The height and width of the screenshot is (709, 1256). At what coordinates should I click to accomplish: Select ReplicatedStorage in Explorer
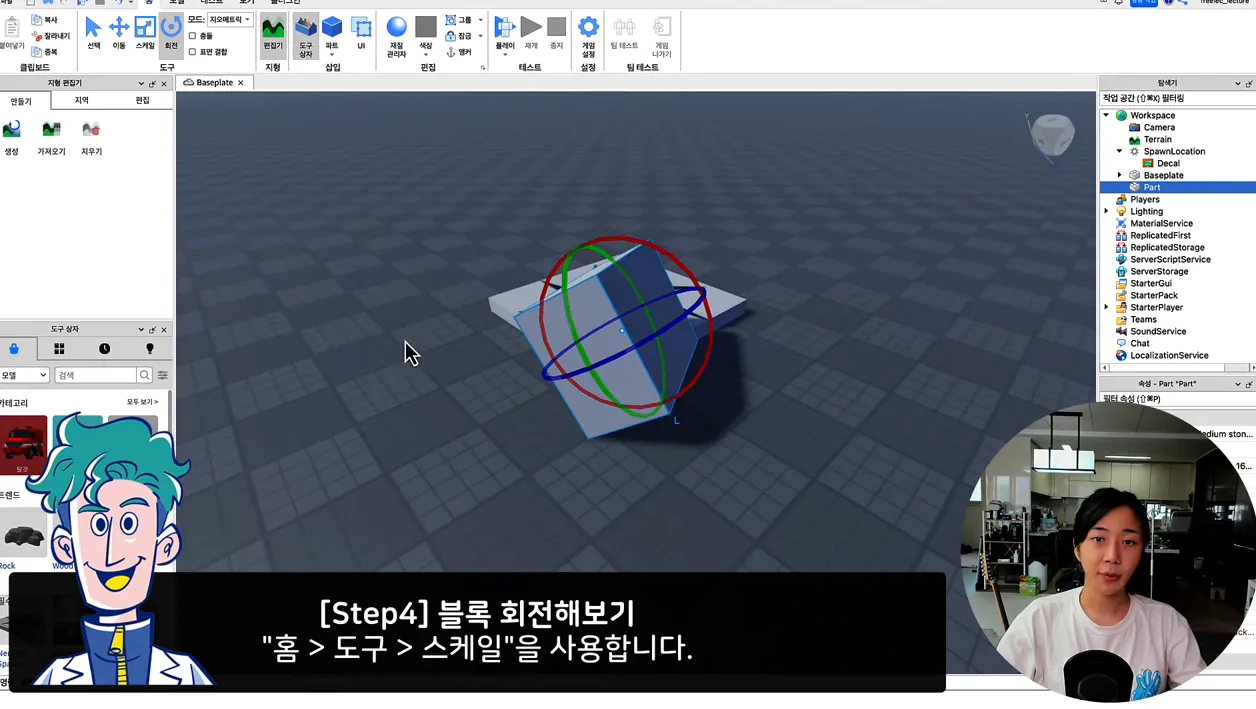1167,247
